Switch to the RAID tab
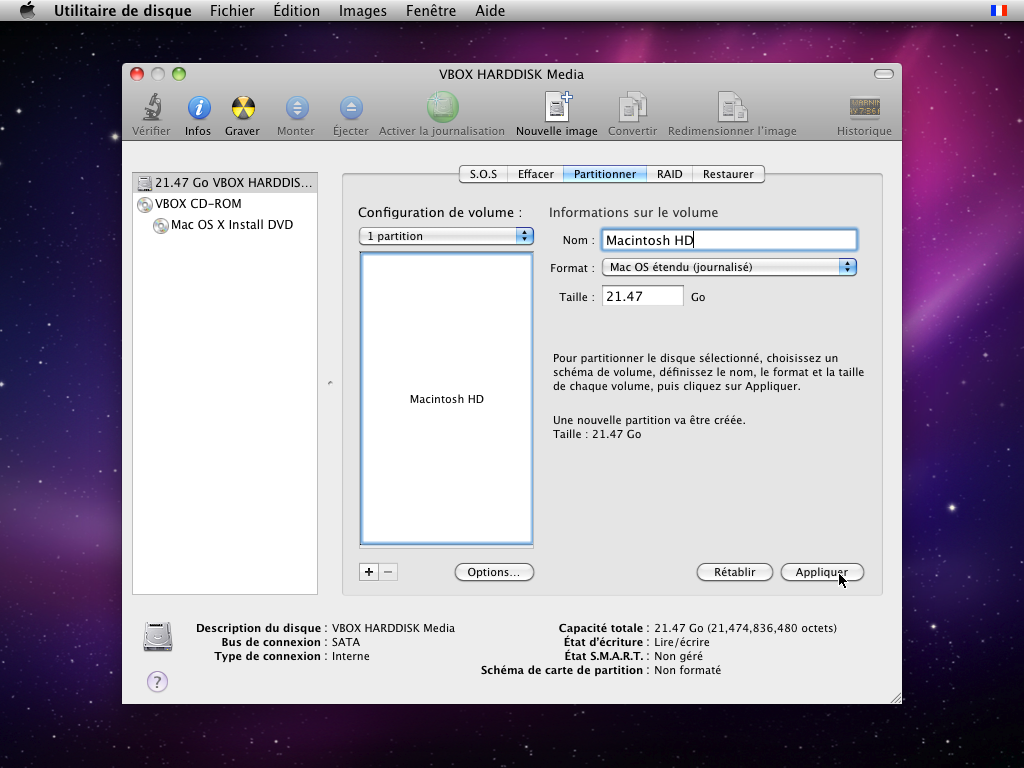The height and width of the screenshot is (768, 1024). click(x=669, y=174)
